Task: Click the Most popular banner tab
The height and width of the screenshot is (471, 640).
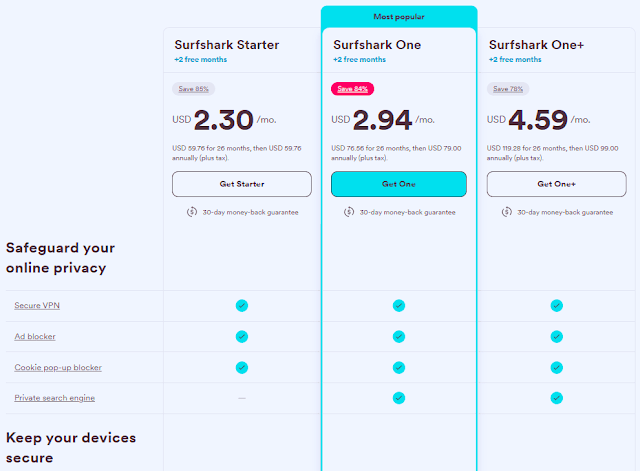Action: point(399,17)
